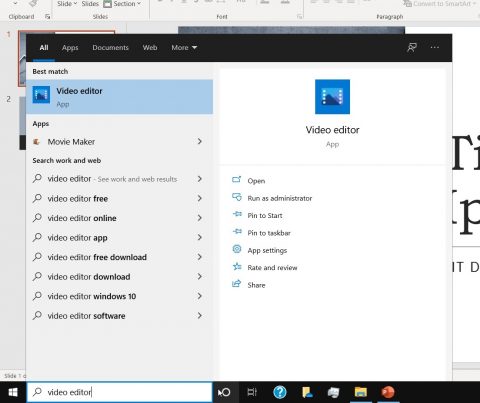Image resolution: width=480 pixels, height=403 pixels.
Task: Expand 'video editor' web results arrow
Action: pyautogui.click(x=200, y=179)
